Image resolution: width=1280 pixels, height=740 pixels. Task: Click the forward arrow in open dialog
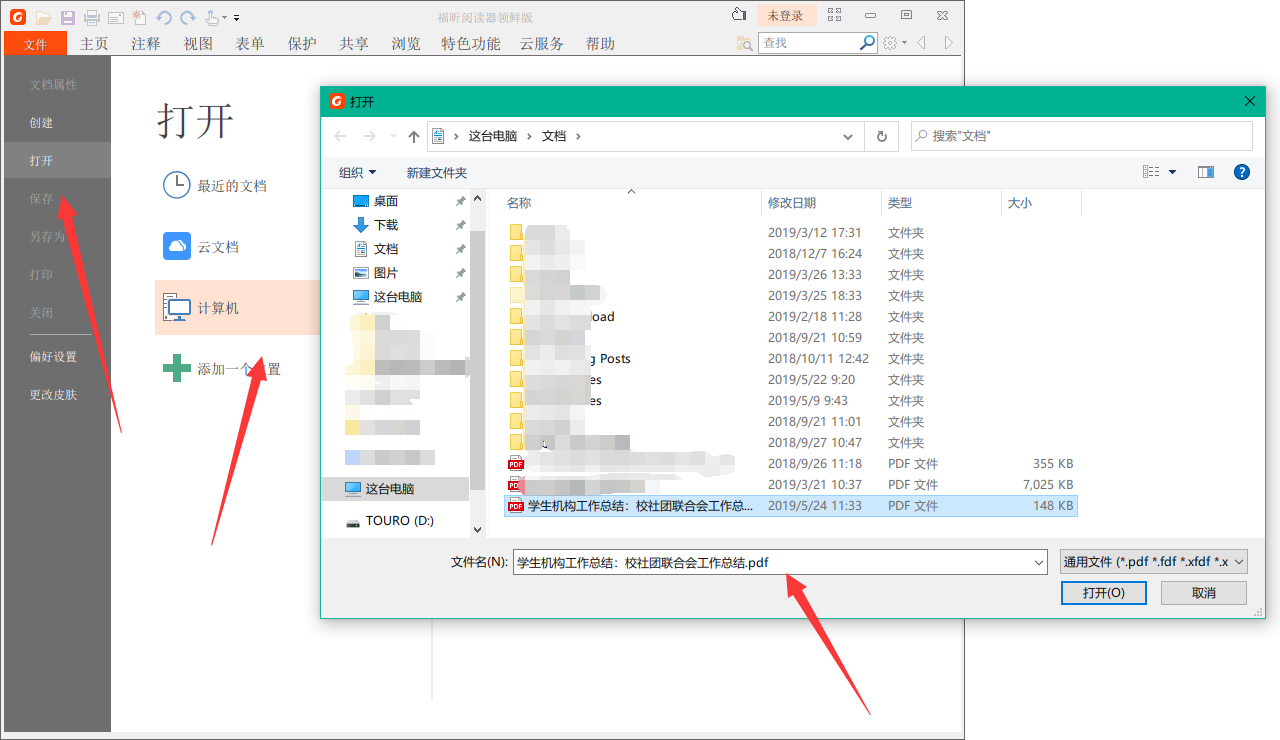[370, 136]
